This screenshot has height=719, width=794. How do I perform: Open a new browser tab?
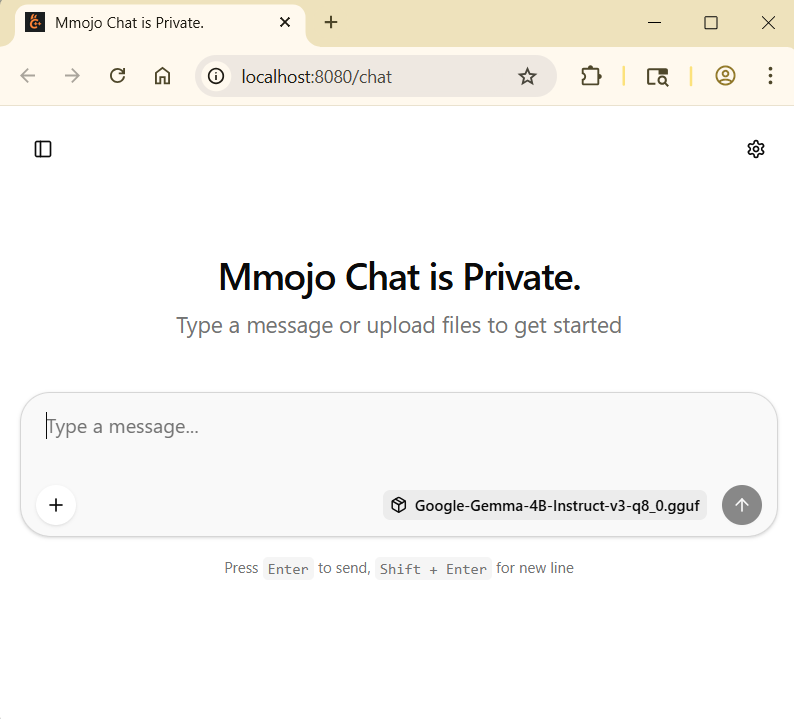(331, 22)
